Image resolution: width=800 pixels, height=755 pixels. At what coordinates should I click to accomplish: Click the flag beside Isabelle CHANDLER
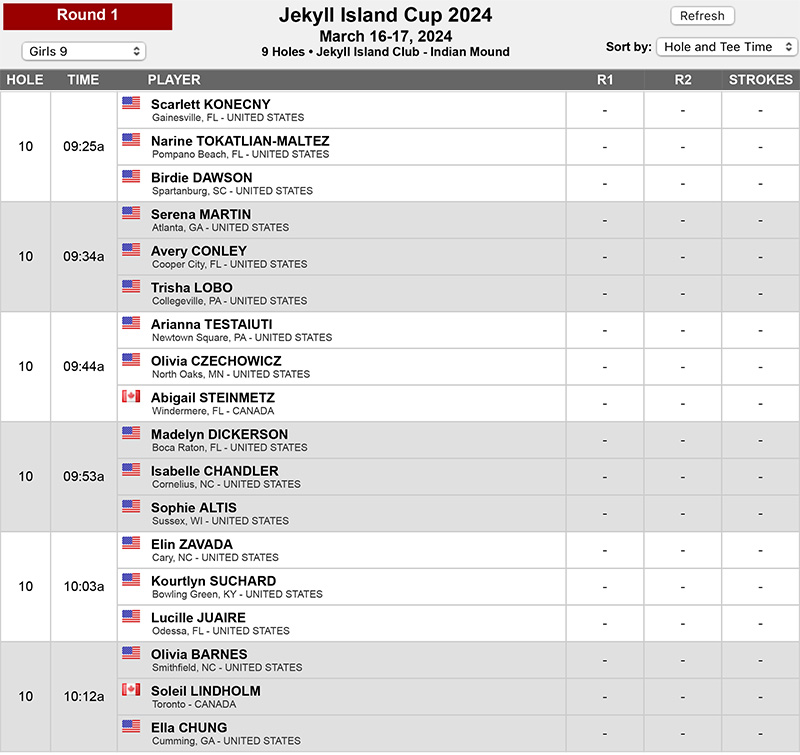click(131, 470)
